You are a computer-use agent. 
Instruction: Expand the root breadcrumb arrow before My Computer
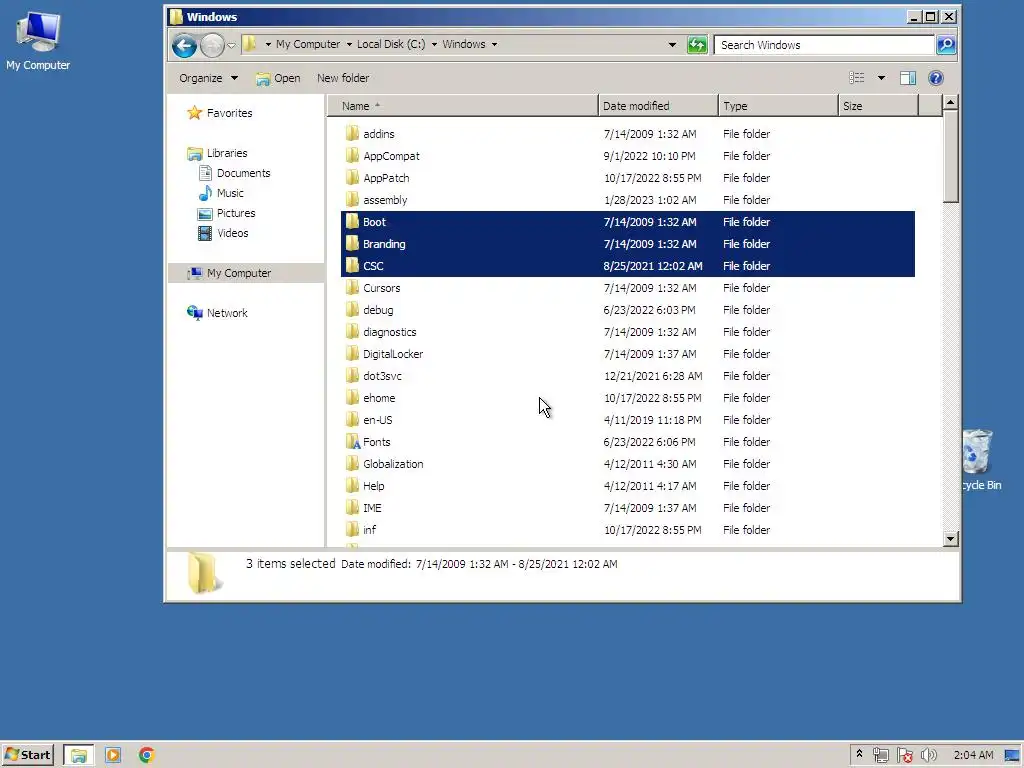268,44
